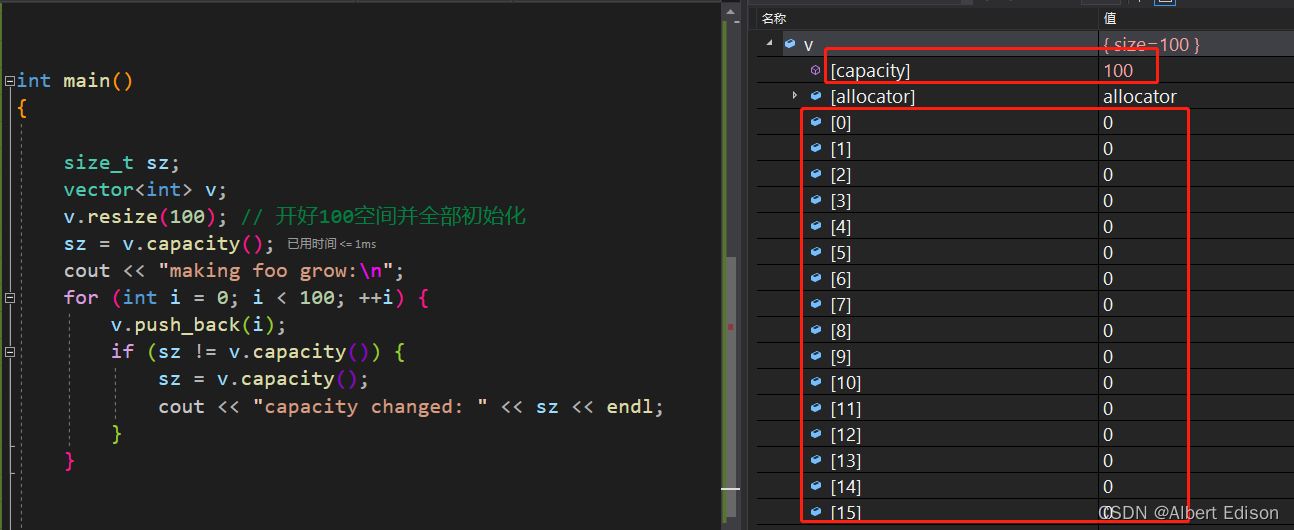The height and width of the screenshot is (530, 1294).
Task: Click the cube icon of element [2]
Action: click(815, 174)
